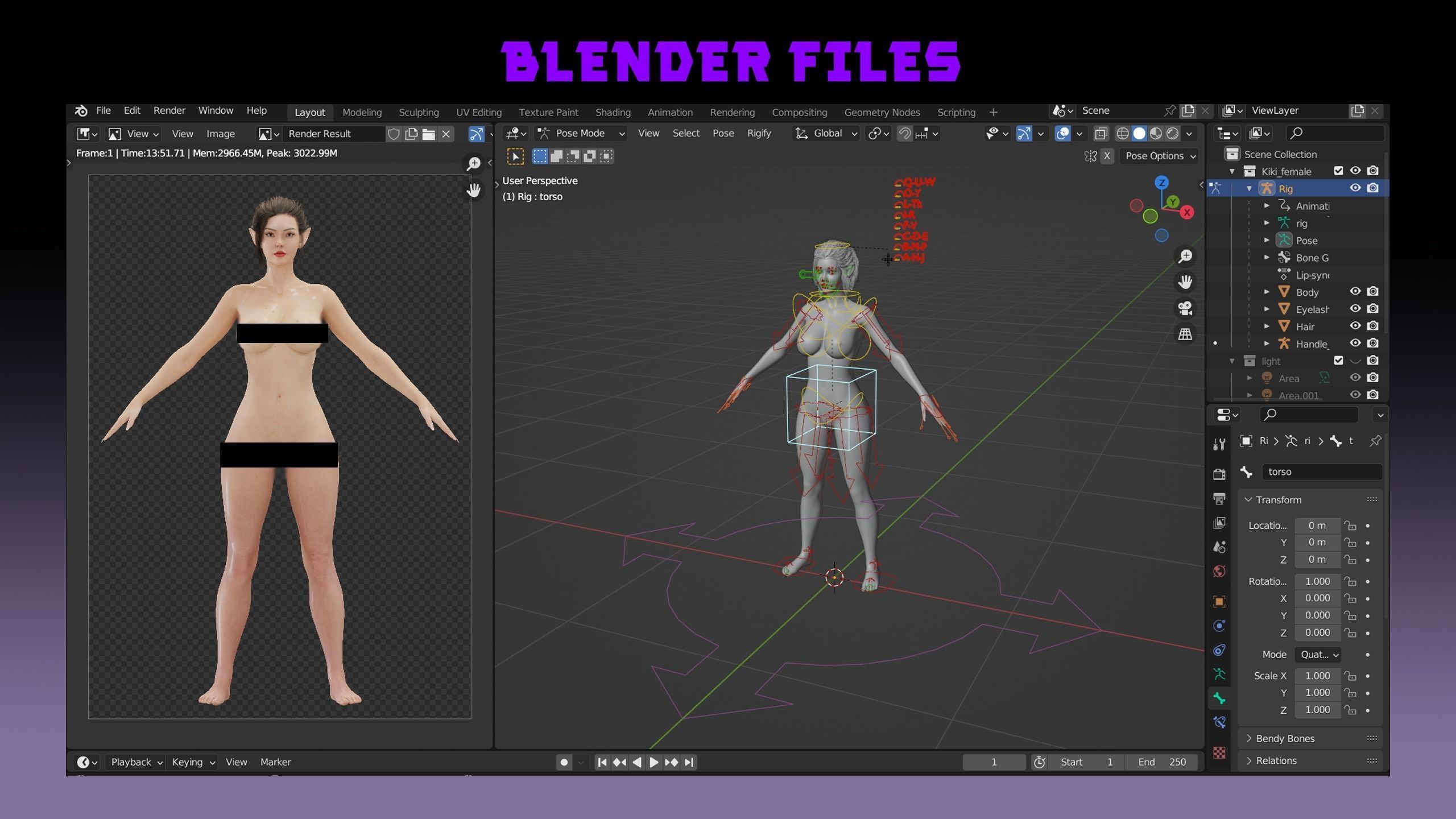The height and width of the screenshot is (819, 1456).
Task: Open the File menu
Action: coord(104,110)
